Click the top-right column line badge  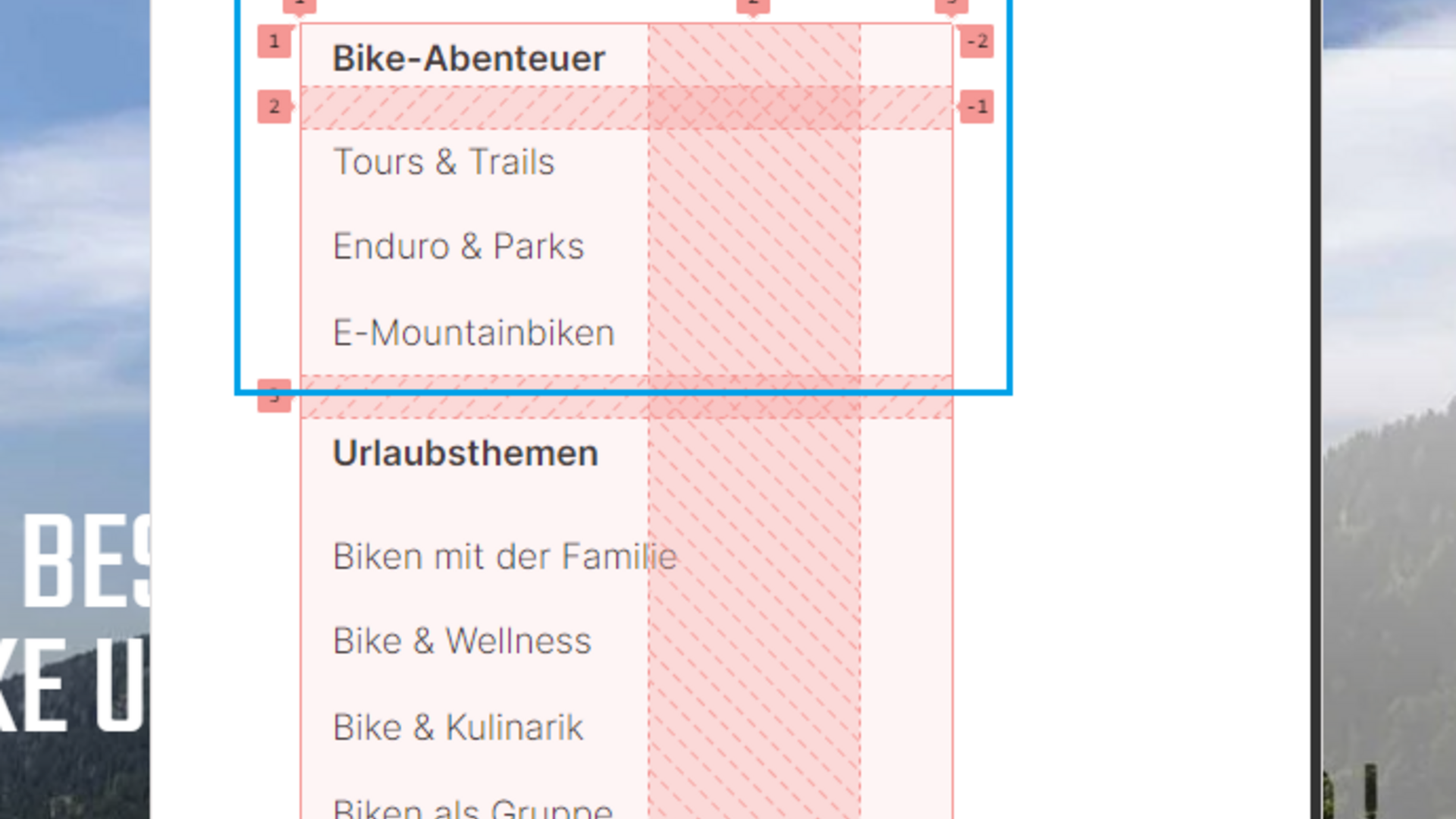click(951, 5)
